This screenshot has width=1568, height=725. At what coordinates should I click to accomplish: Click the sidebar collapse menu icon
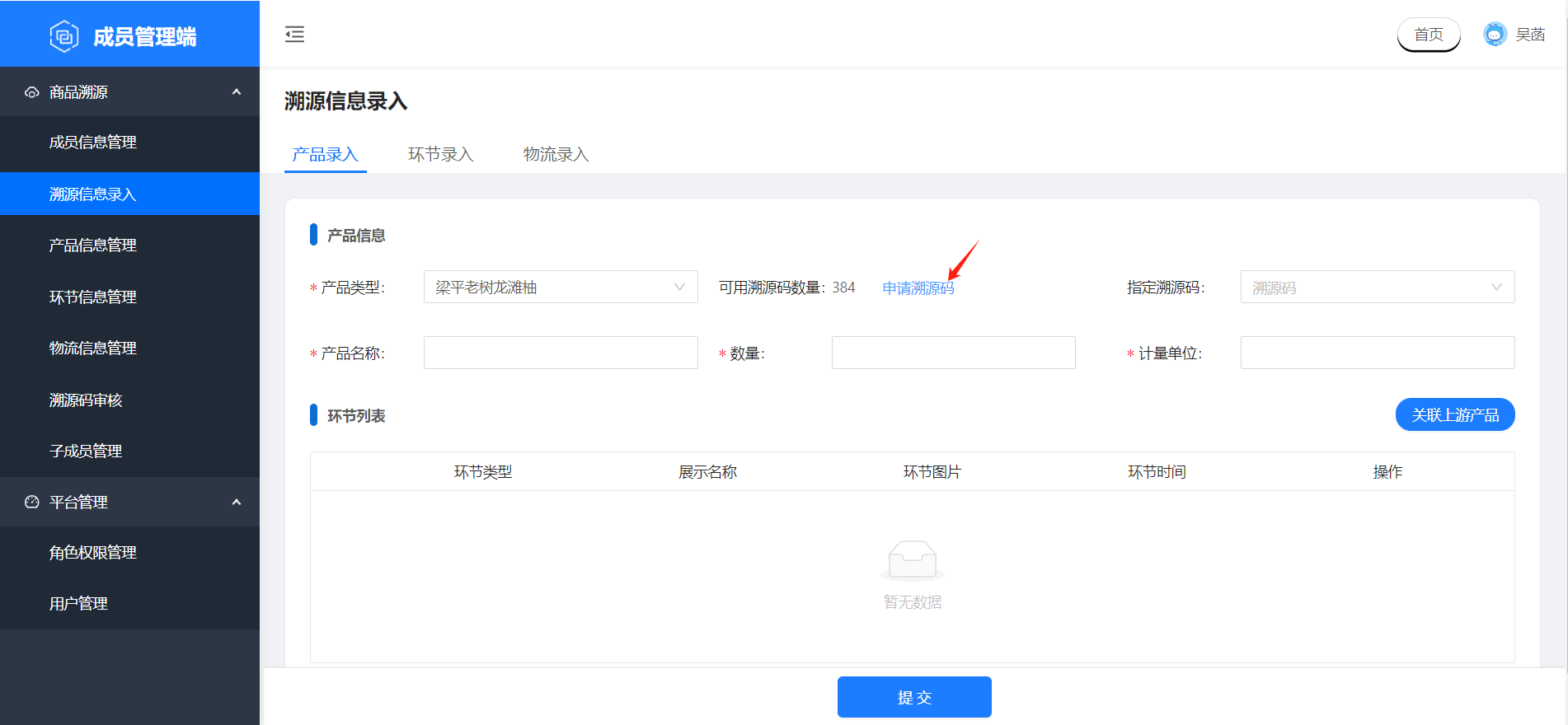coord(294,35)
